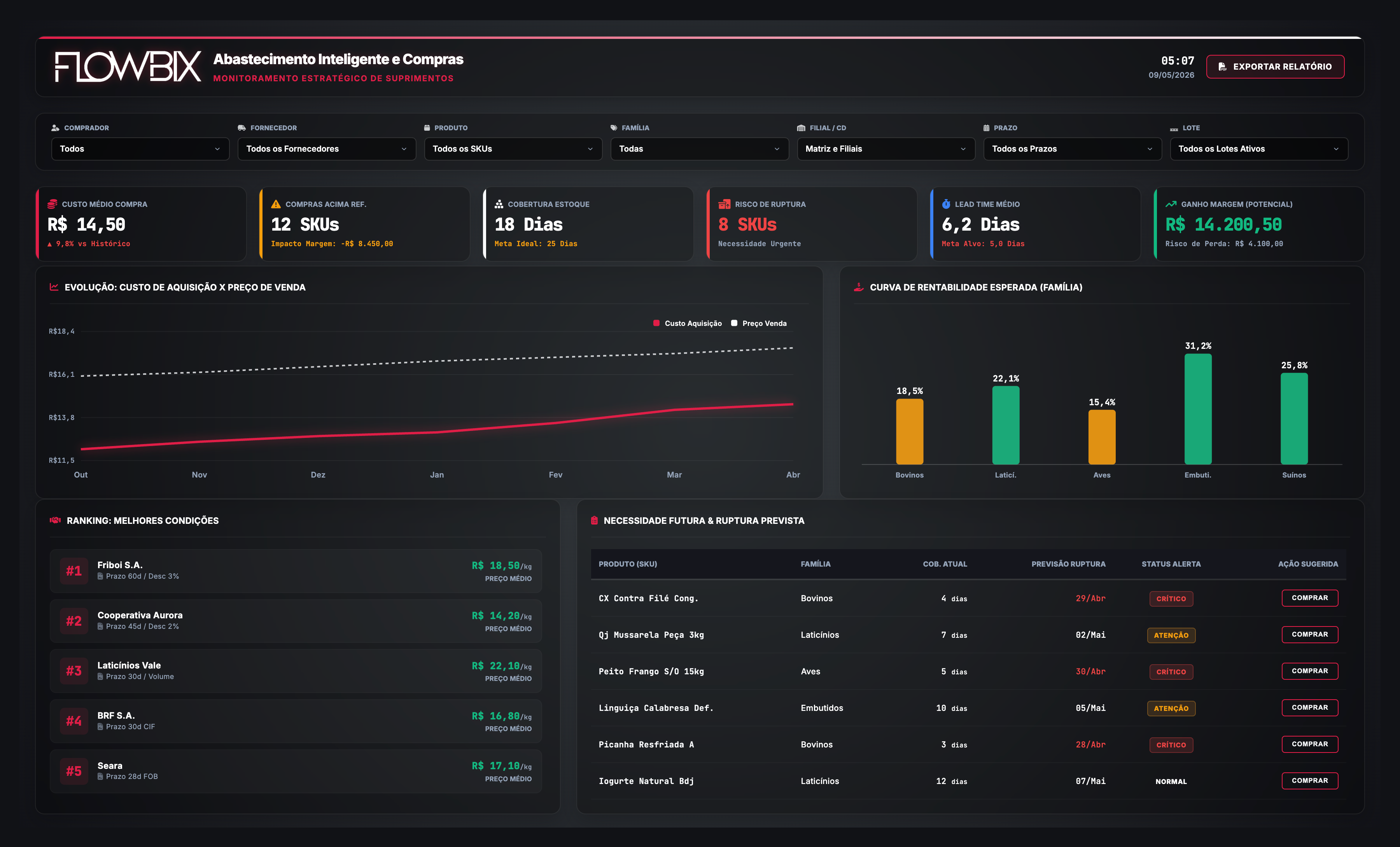Expand the Fornecedor filter dropdown
1400x847 pixels.
point(327,149)
